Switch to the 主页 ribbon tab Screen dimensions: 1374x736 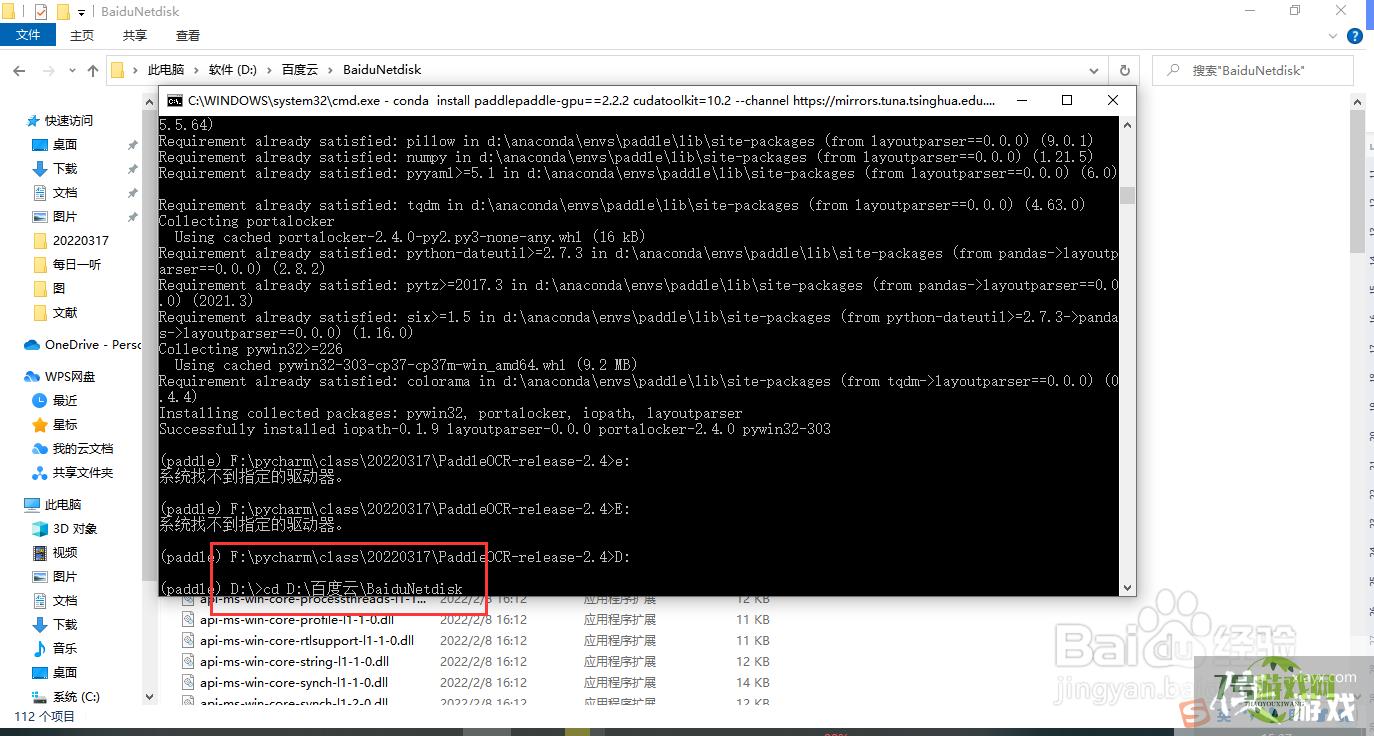coord(82,35)
